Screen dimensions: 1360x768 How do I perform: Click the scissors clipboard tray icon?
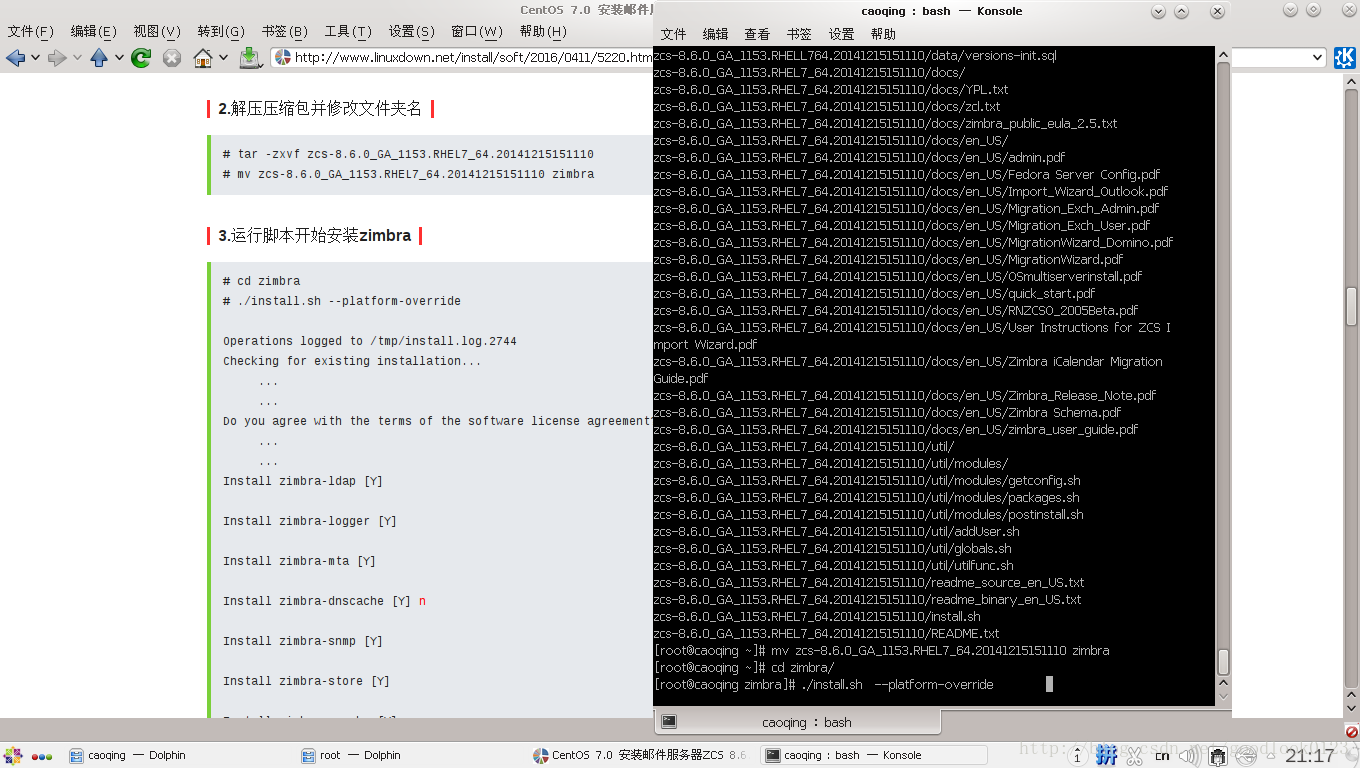point(1135,756)
